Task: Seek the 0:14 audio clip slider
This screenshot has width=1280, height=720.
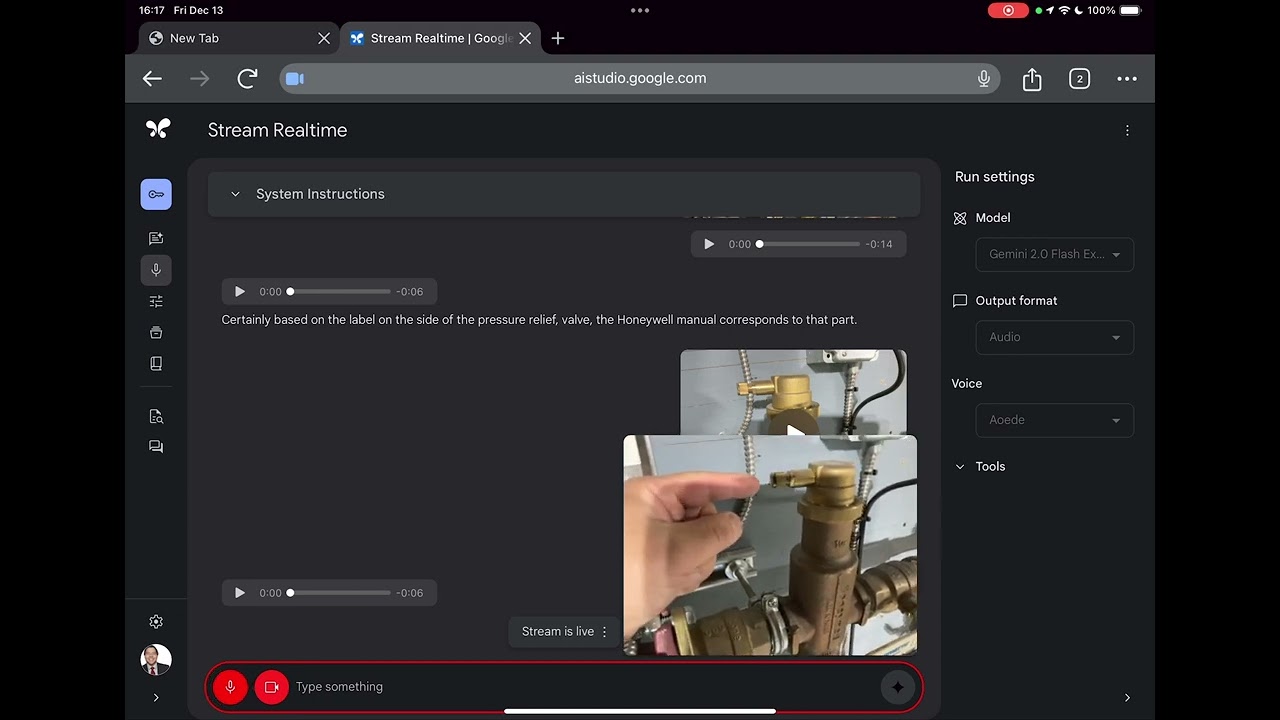Action: coord(809,244)
